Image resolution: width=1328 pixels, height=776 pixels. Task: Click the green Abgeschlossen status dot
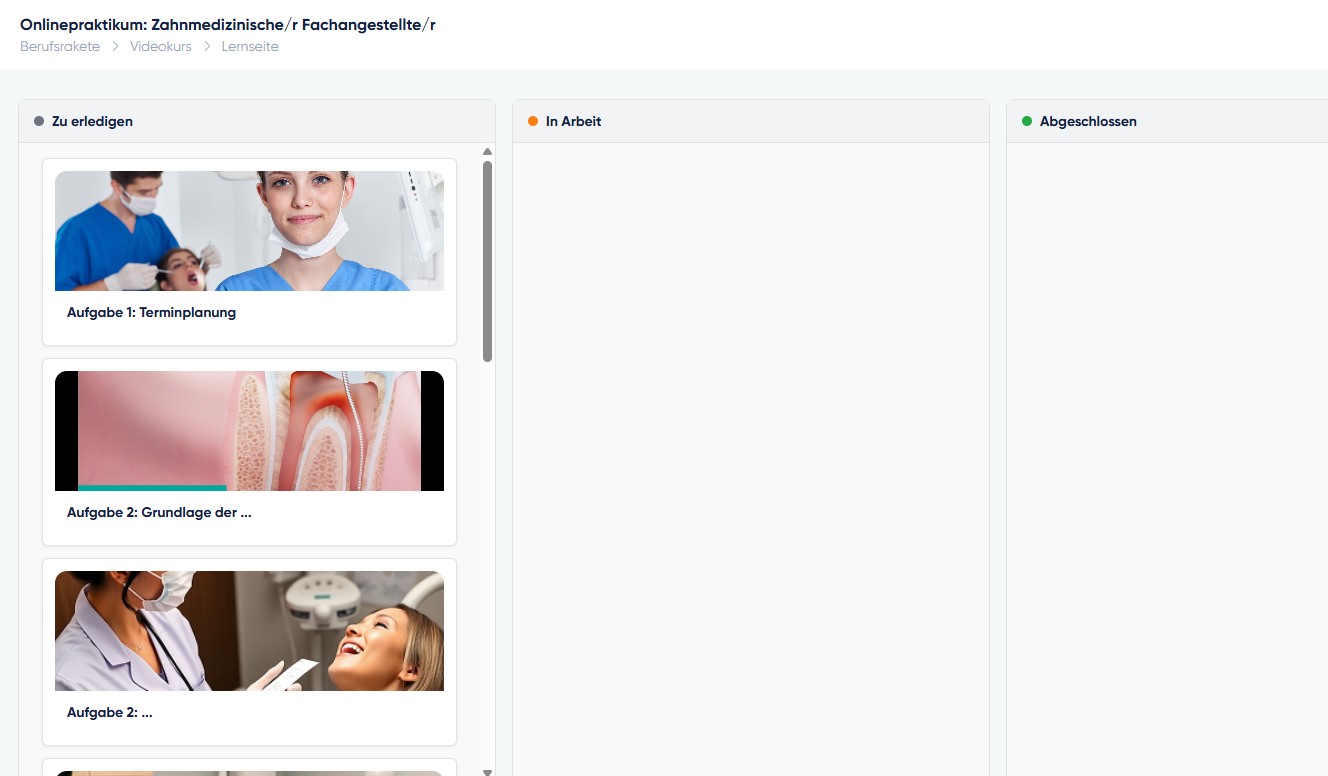click(1027, 121)
